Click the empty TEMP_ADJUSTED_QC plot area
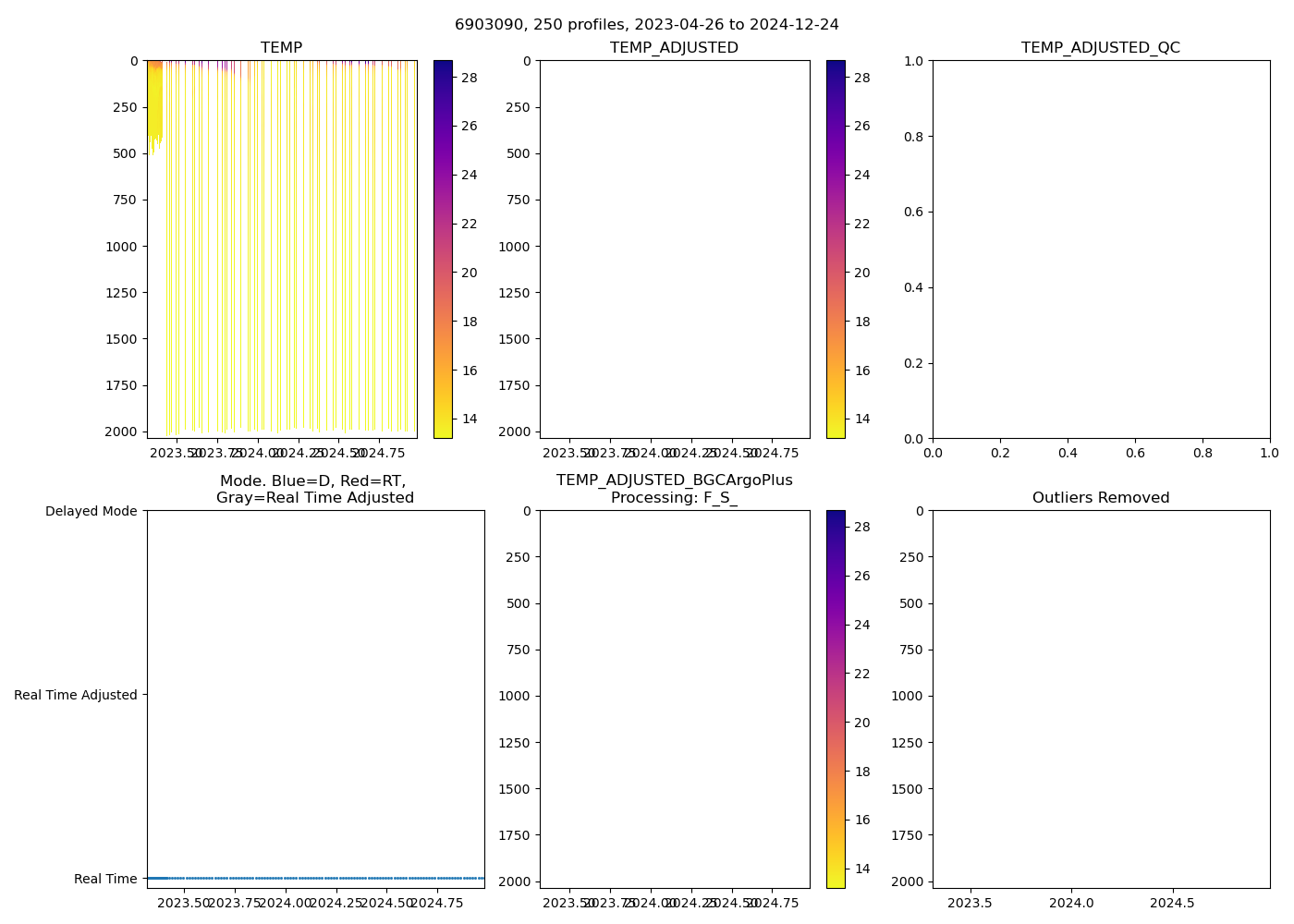Screen dimensions: 1294x924 (1100, 249)
